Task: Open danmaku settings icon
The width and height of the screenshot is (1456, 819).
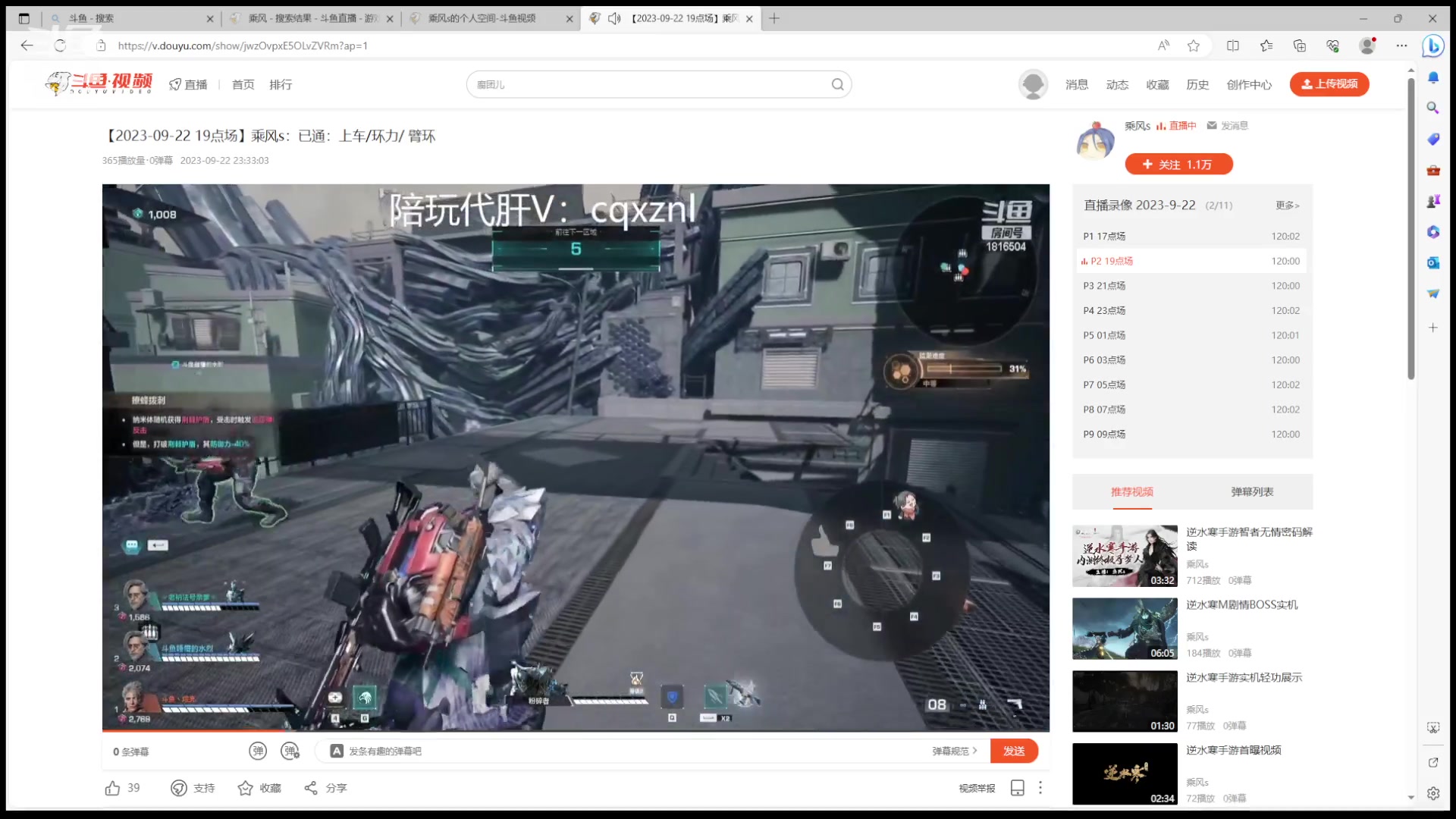Action: point(290,751)
